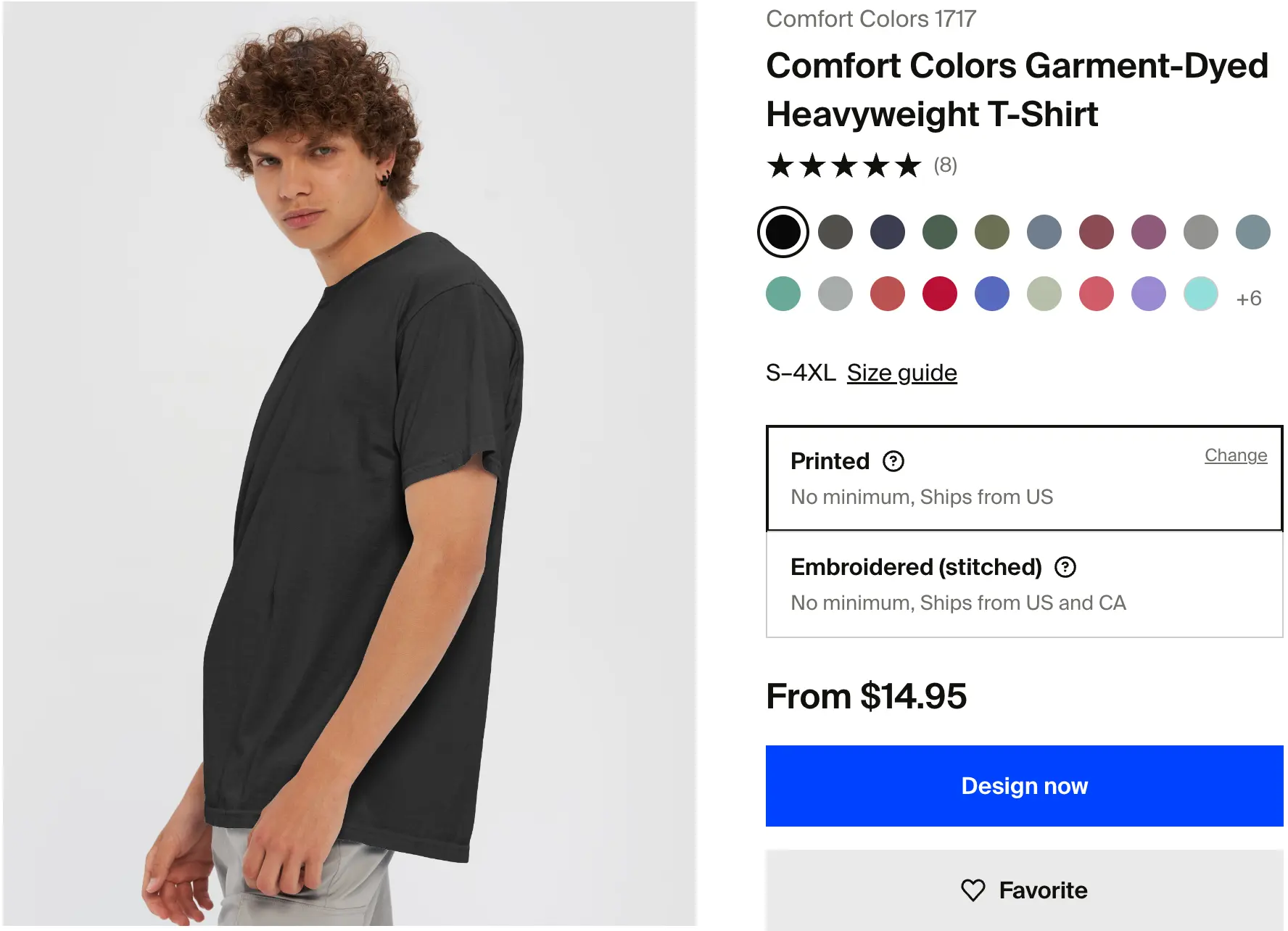This screenshot has width=1288, height=931.
Task: Click the Change link in Printed box
Action: pyautogui.click(x=1235, y=455)
